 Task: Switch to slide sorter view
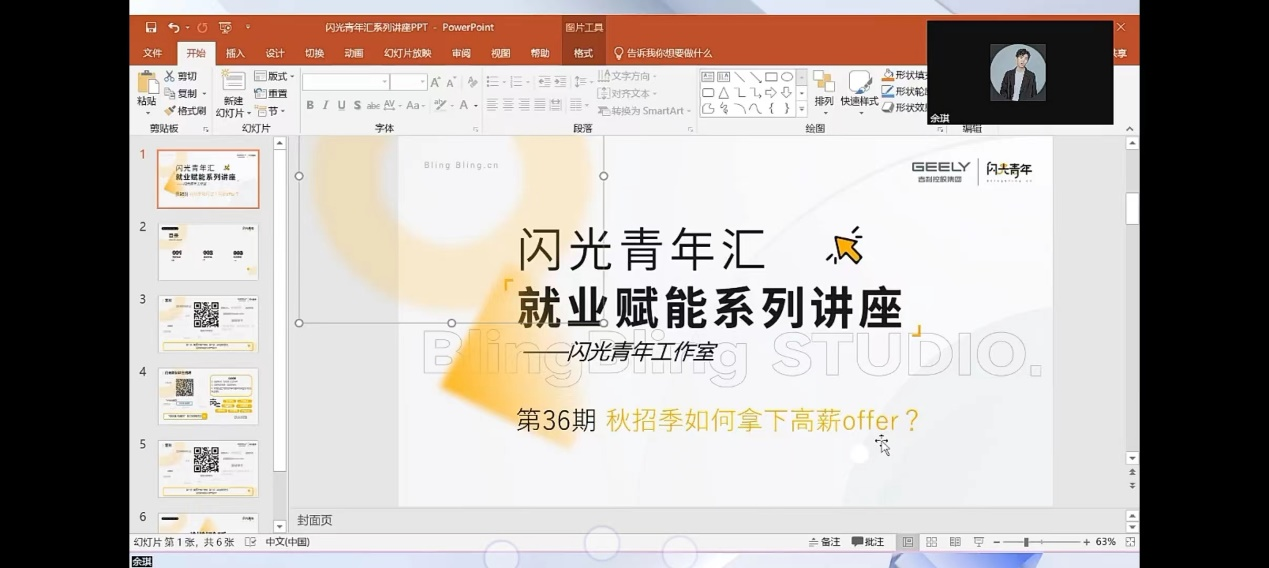pyautogui.click(x=931, y=542)
